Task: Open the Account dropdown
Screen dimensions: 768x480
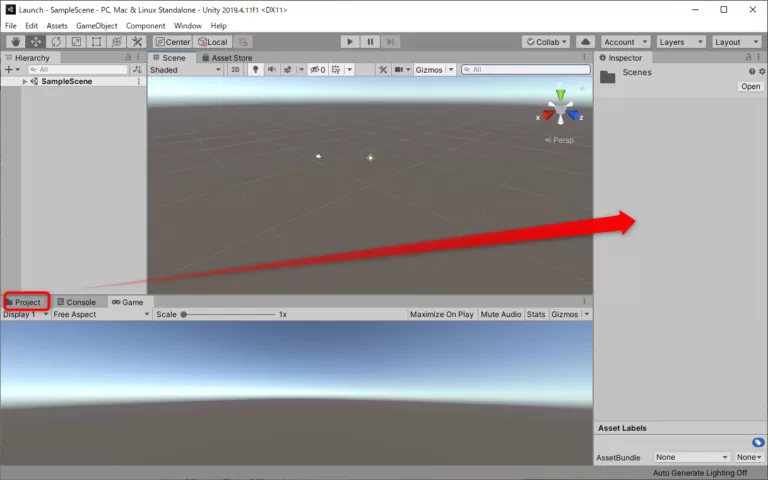Action: click(625, 42)
